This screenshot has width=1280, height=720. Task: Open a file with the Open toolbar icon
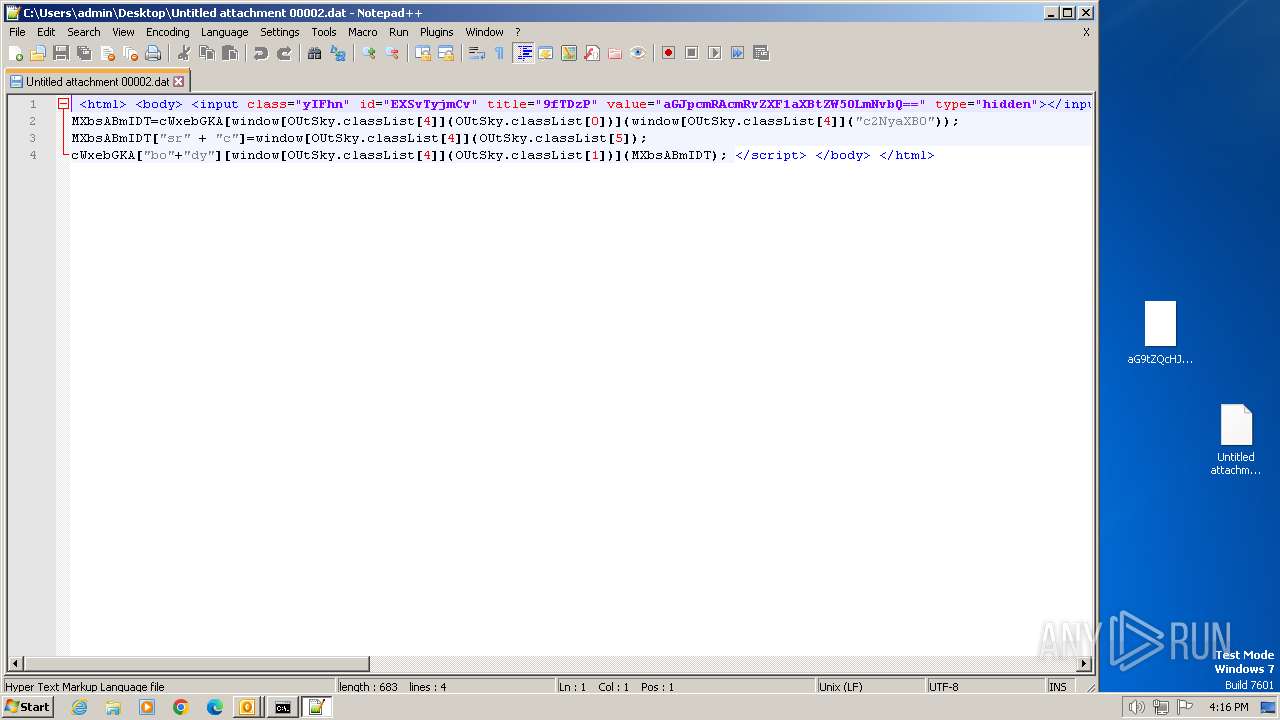pyautogui.click(x=38, y=53)
